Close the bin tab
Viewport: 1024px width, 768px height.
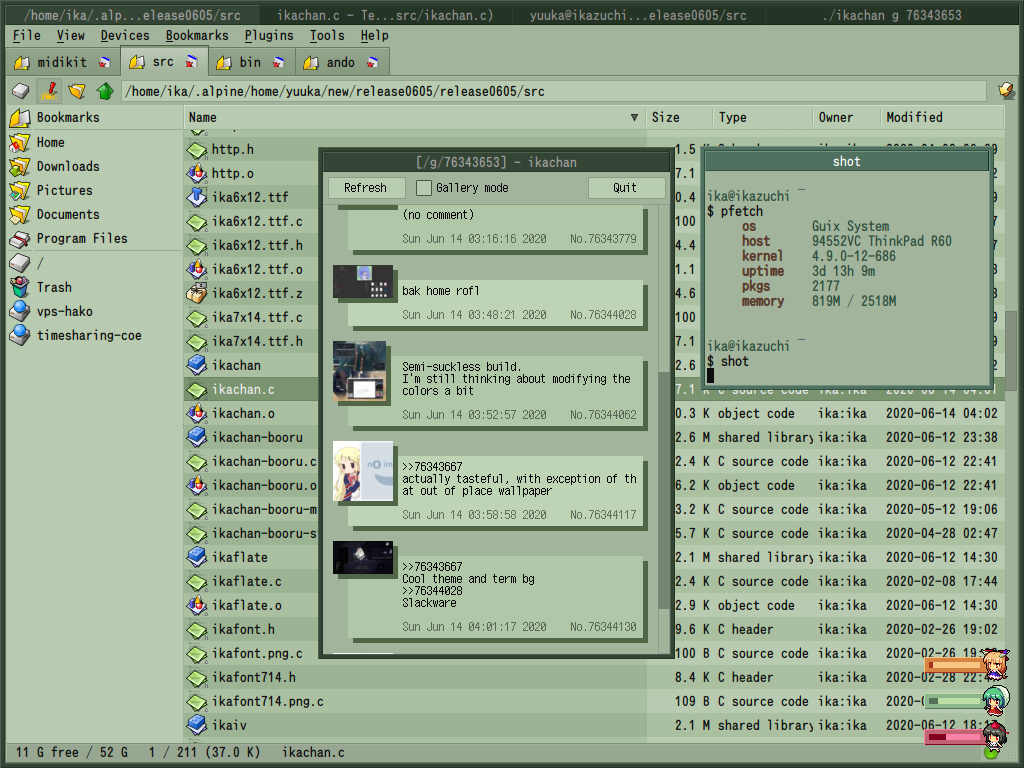279,62
